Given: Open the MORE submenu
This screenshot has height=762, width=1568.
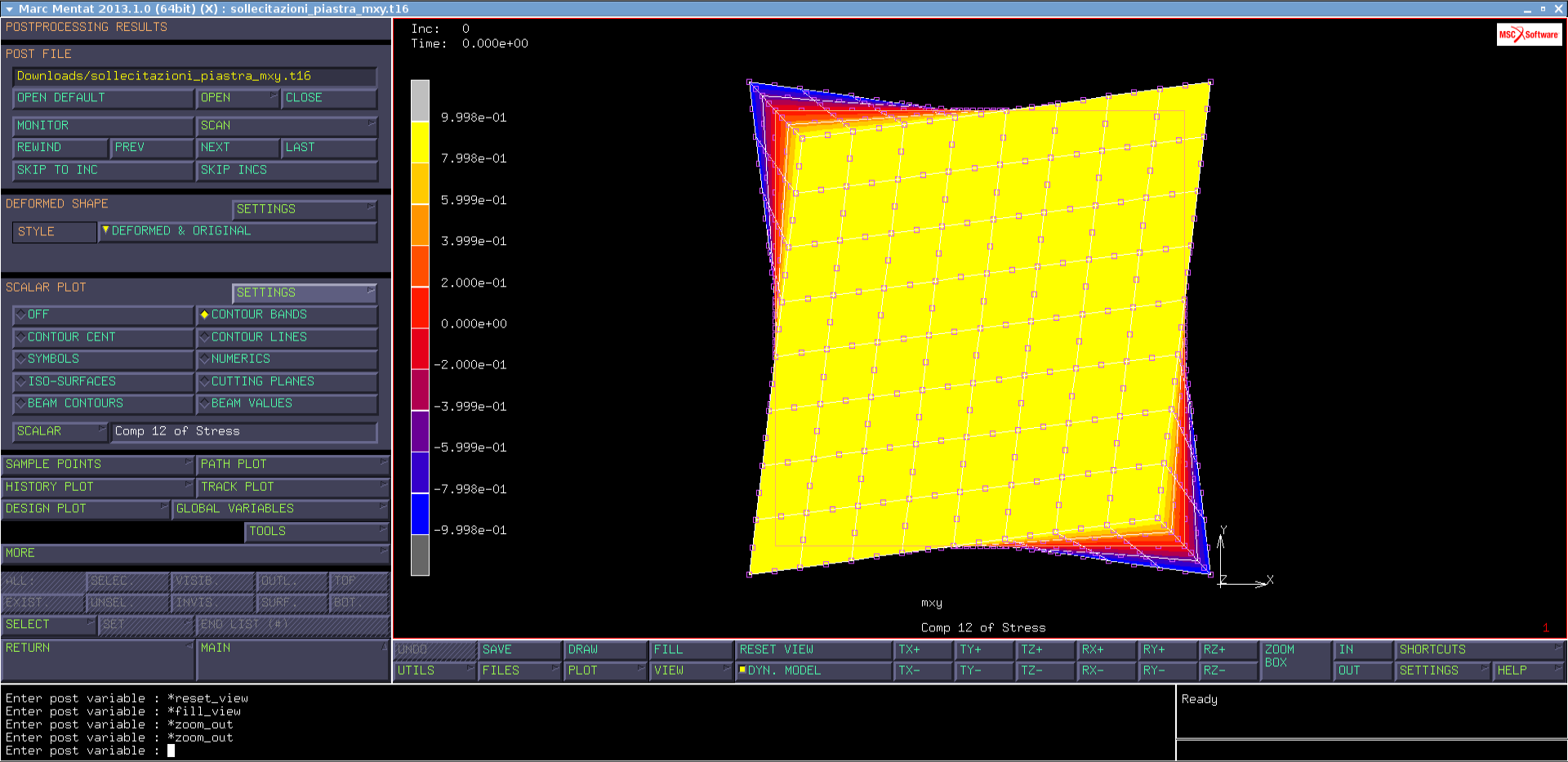Looking at the screenshot, I should coord(194,553).
